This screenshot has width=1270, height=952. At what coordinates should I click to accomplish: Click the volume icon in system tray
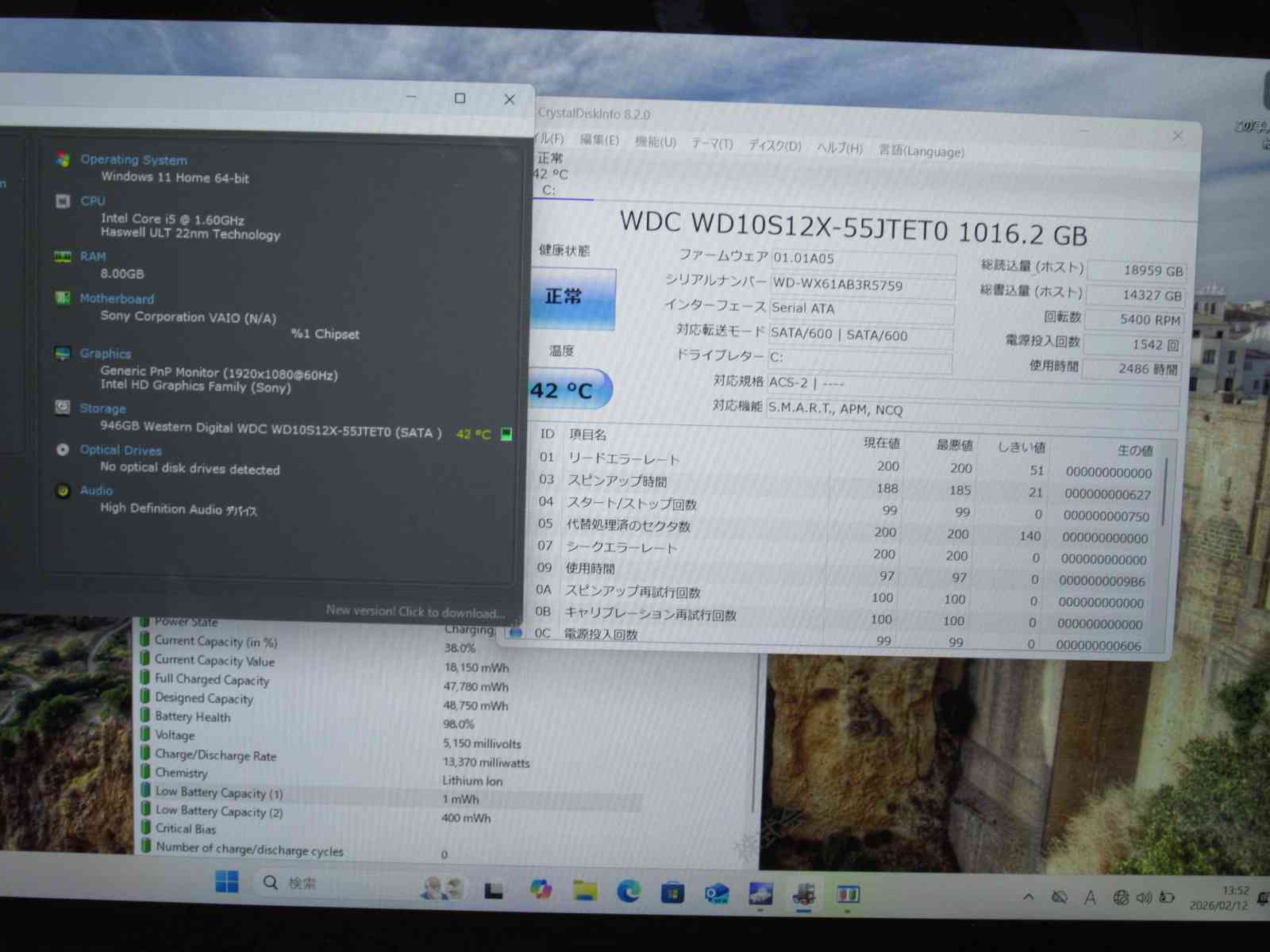coord(1143,898)
